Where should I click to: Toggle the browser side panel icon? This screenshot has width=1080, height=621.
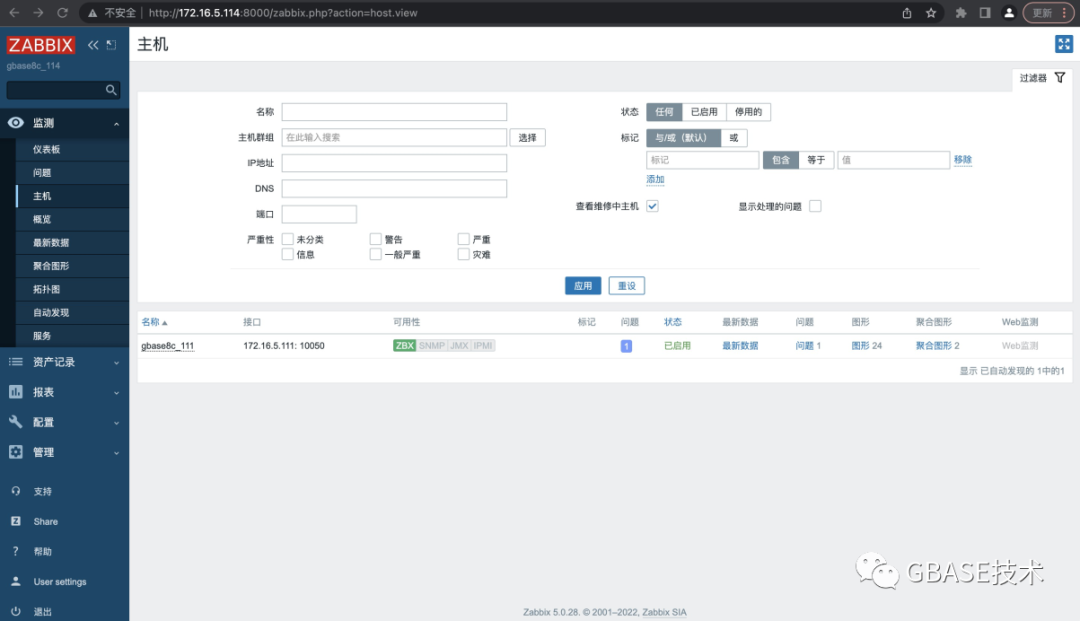point(985,13)
